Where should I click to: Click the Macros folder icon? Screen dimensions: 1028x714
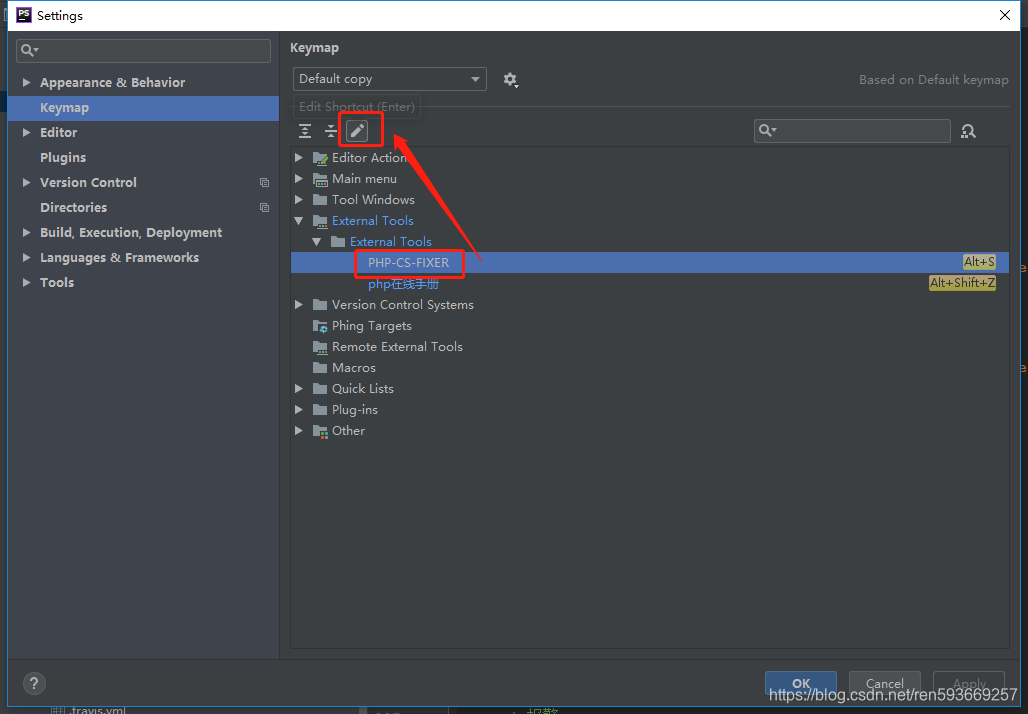pos(320,368)
